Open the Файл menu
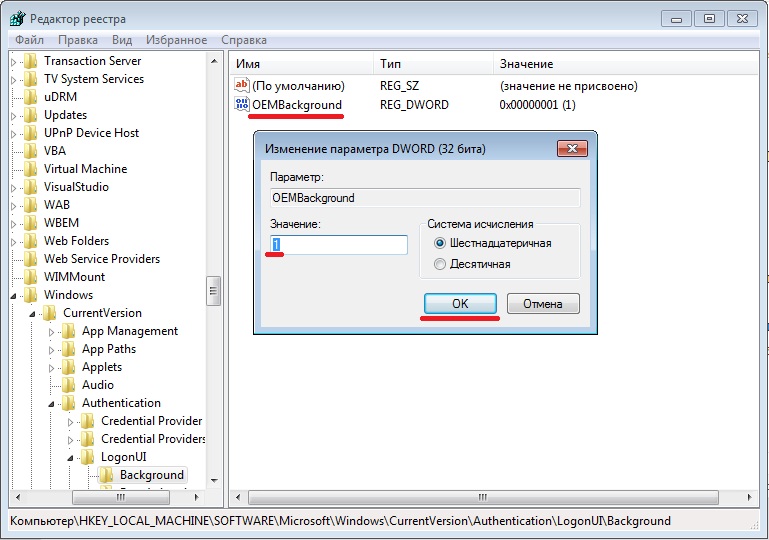 click(29, 40)
